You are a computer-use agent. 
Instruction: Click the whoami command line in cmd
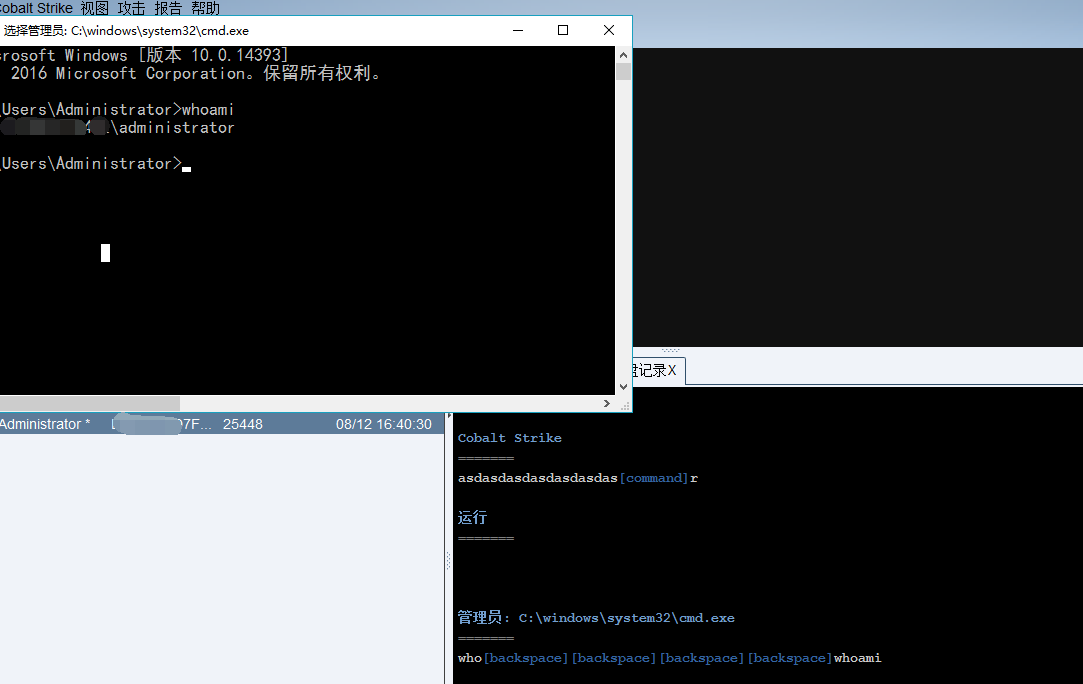117,109
